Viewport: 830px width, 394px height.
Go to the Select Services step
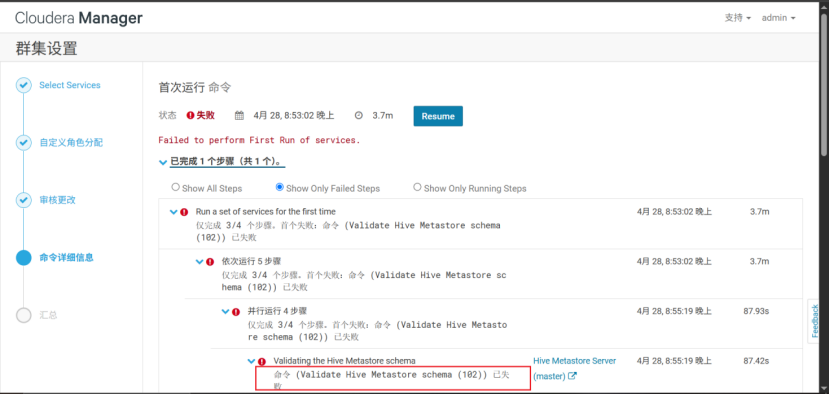69,85
